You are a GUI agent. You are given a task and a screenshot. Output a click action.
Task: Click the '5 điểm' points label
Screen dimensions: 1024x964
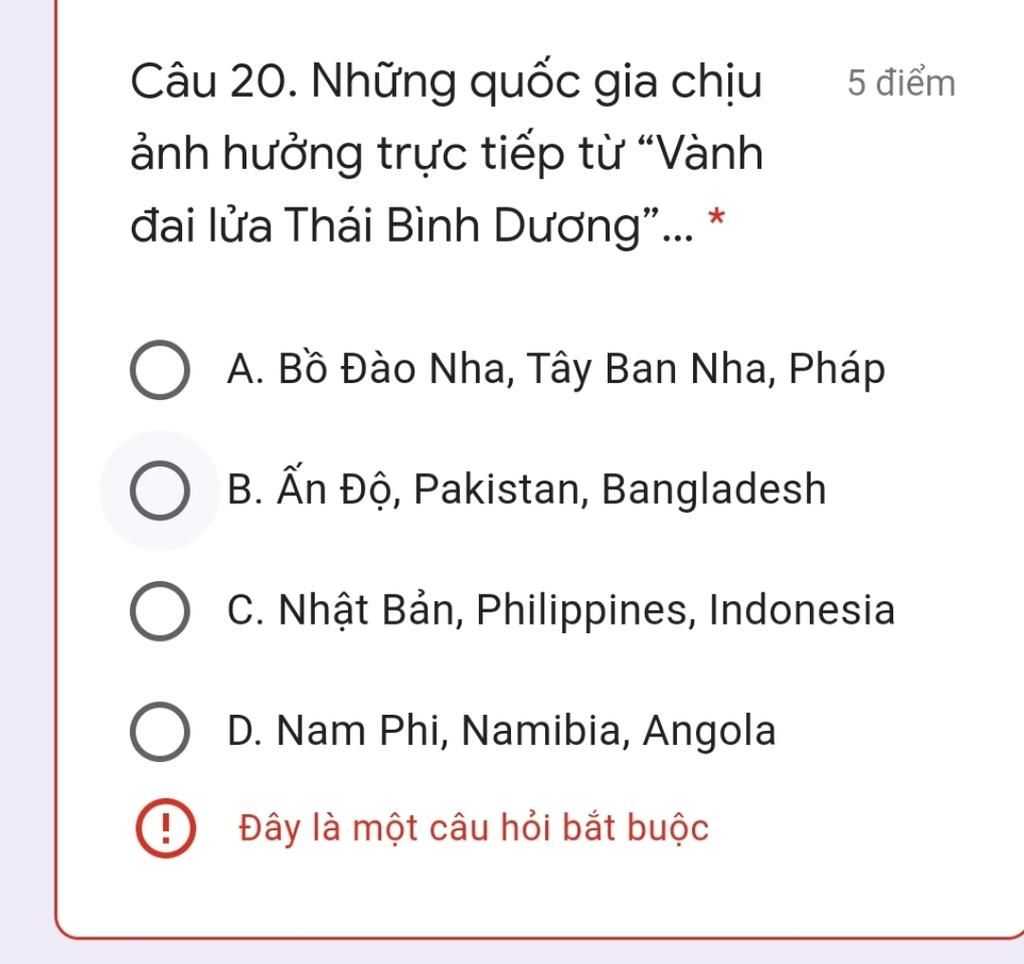tap(901, 84)
